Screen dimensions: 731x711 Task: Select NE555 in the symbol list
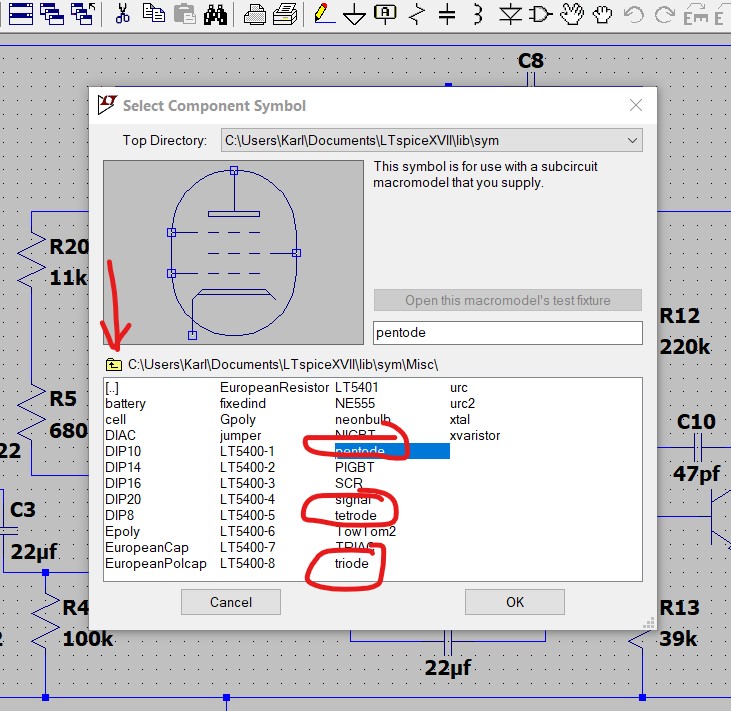[355, 403]
